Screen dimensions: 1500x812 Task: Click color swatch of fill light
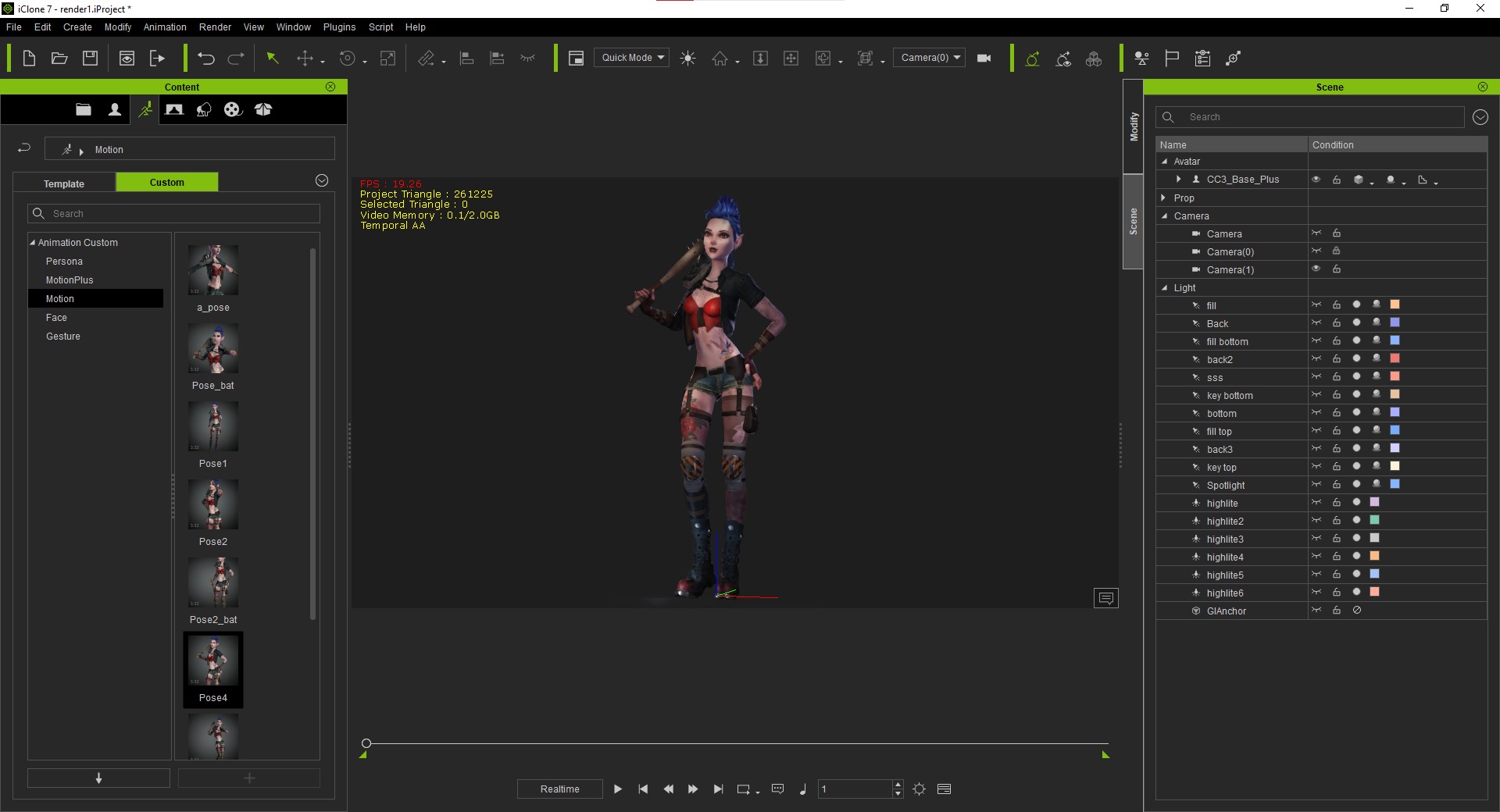[1395, 304]
